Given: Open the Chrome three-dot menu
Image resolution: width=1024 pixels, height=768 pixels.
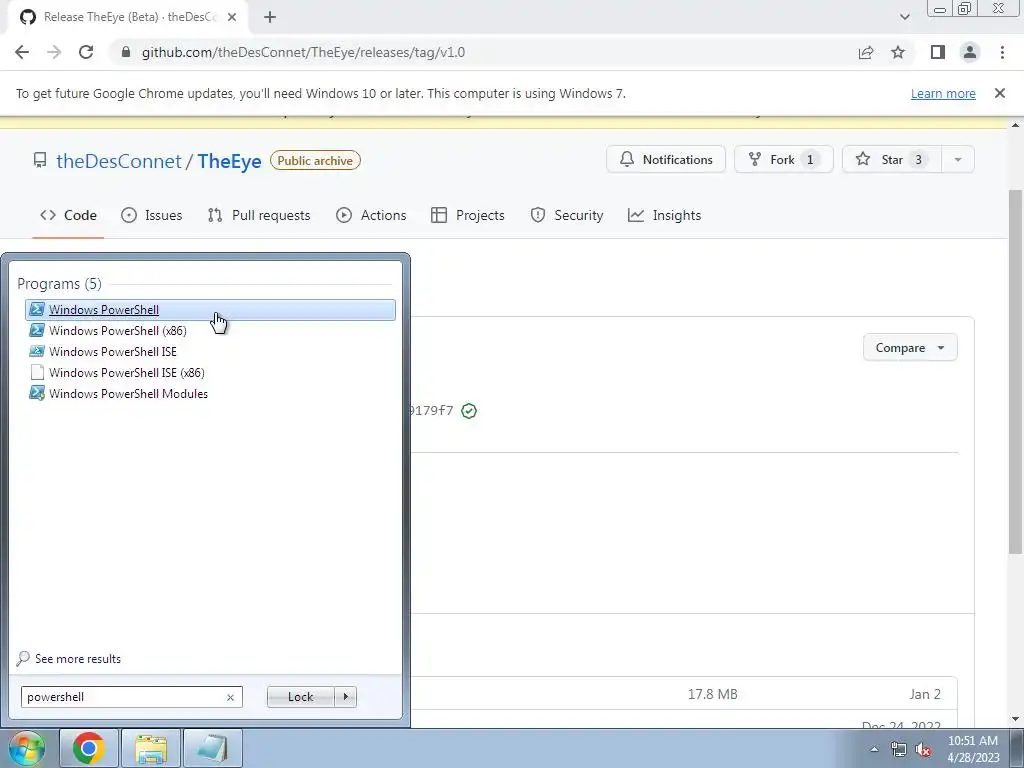Looking at the screenshot, I should pos(1002,52).
